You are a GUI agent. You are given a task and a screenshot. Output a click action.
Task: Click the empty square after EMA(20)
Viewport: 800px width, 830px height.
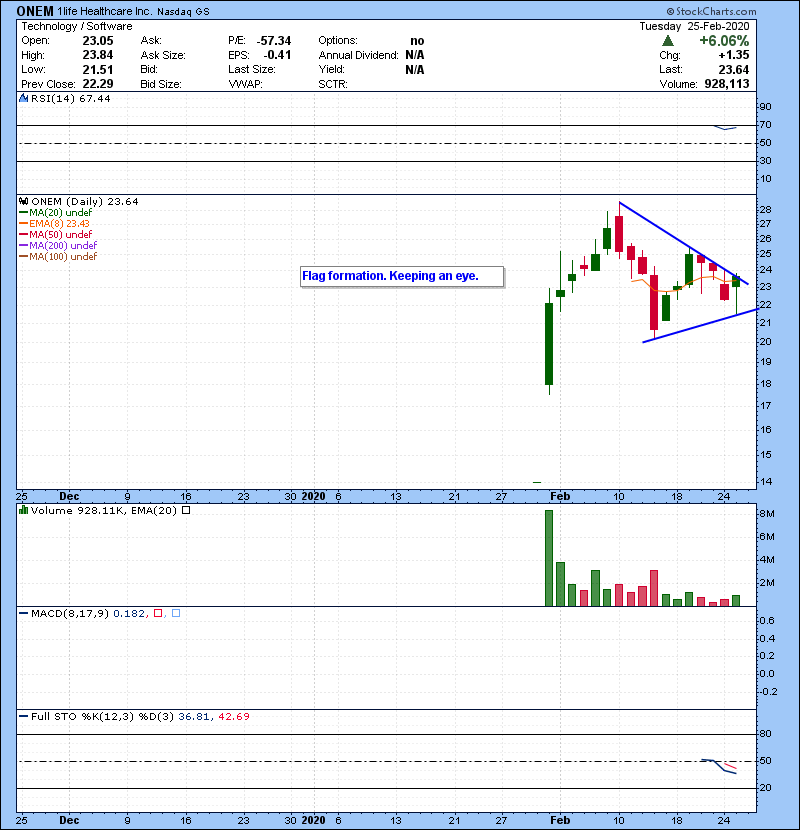pyautogui.click(x=186, y=510)
